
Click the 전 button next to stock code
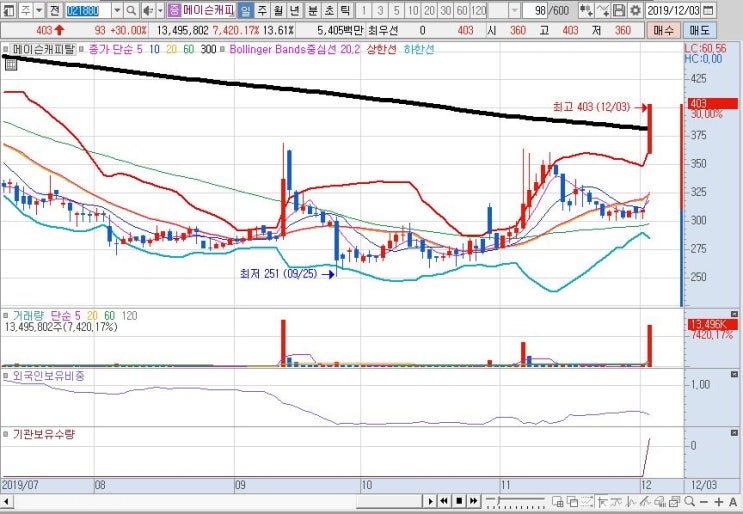point(55,10)
